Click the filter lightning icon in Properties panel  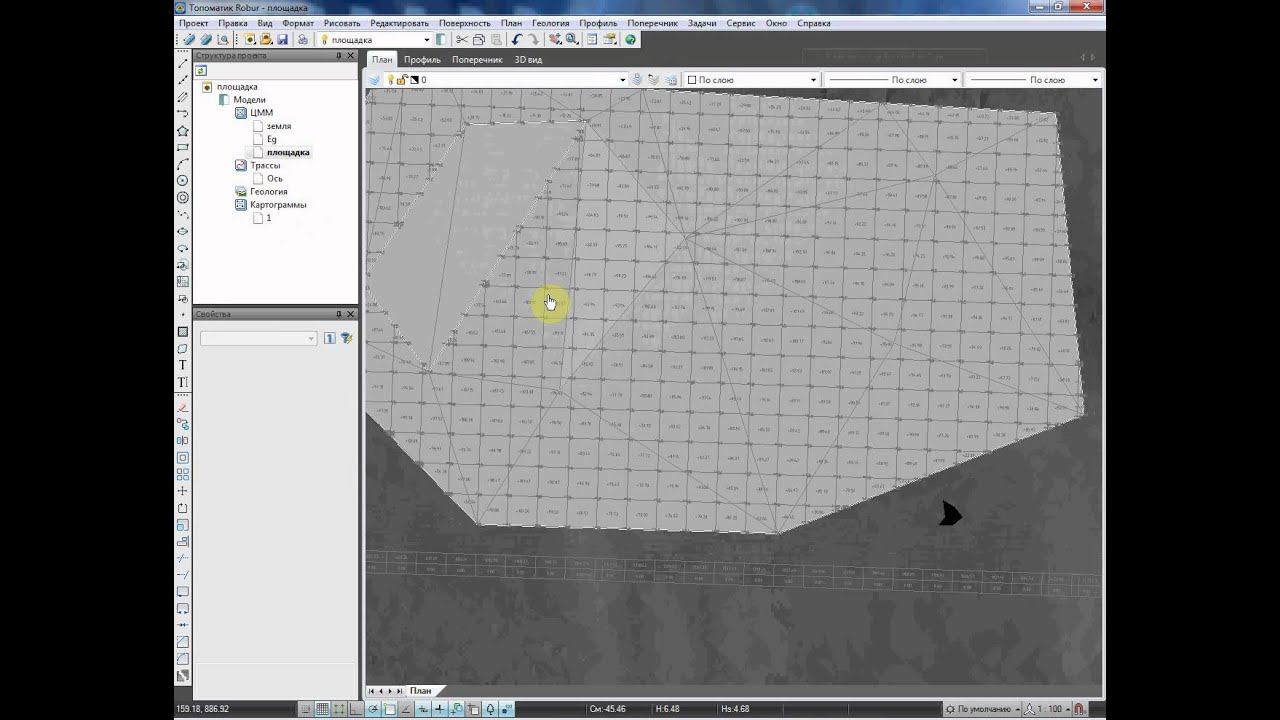(x=346, y=339)
